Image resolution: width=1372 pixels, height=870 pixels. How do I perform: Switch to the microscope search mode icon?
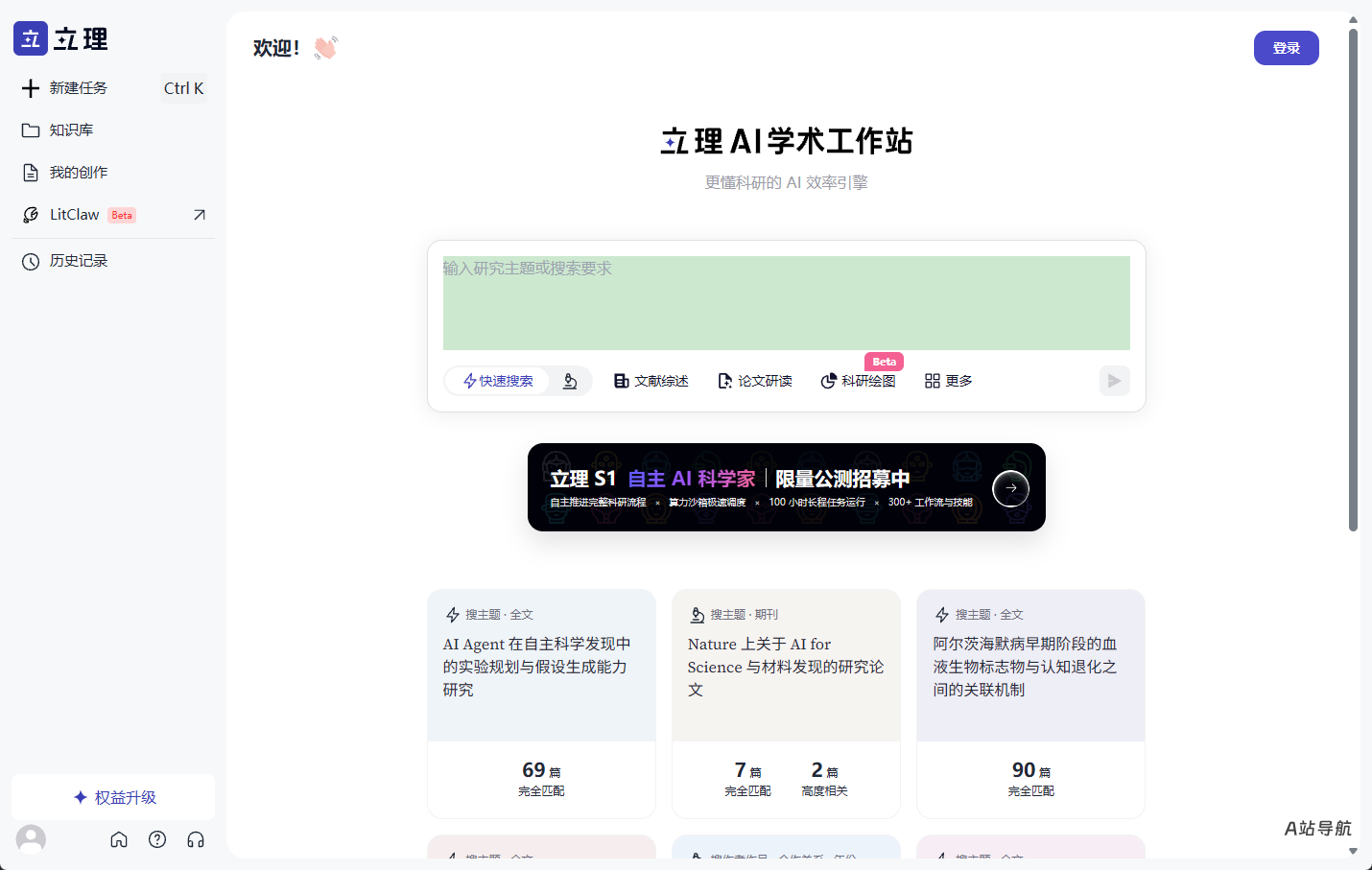[570, 381]
